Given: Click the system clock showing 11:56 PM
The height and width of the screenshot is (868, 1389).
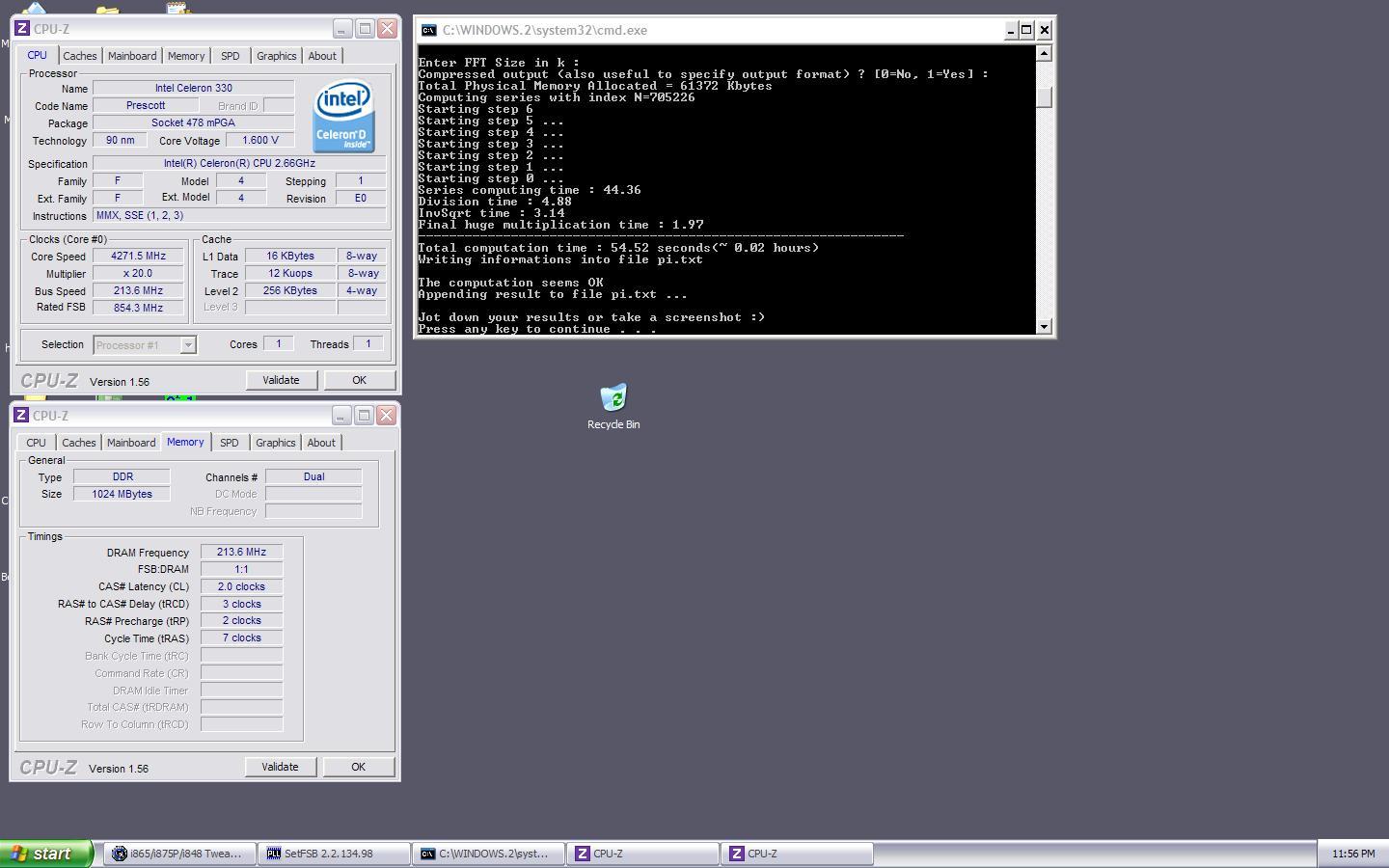Looking at the screenshot, I should (1353, 854).
